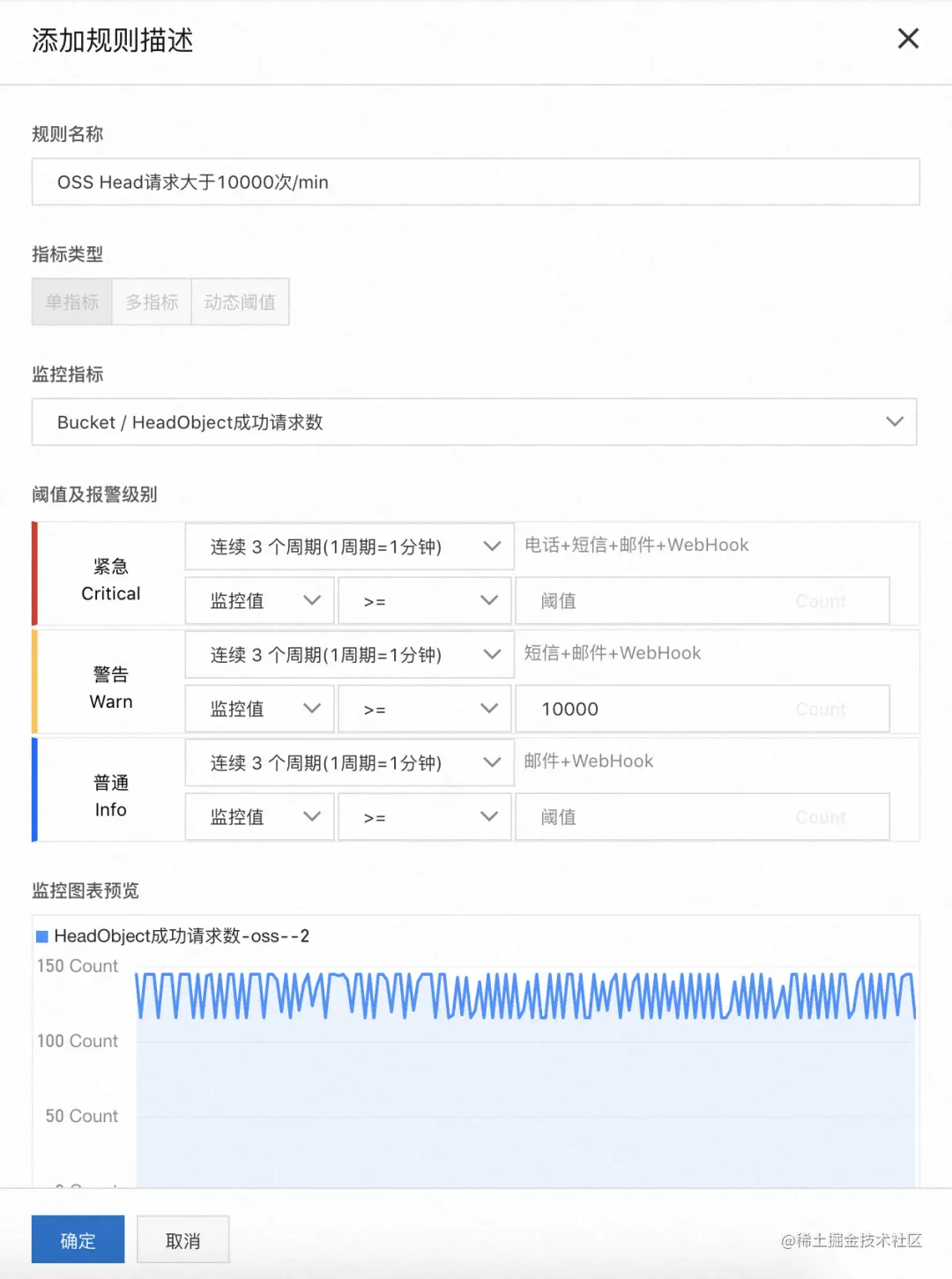This screenshot has width=952, height=1279.
Task: Click the 邮件+WebHook notification text
Action: [x=589, y=761]
